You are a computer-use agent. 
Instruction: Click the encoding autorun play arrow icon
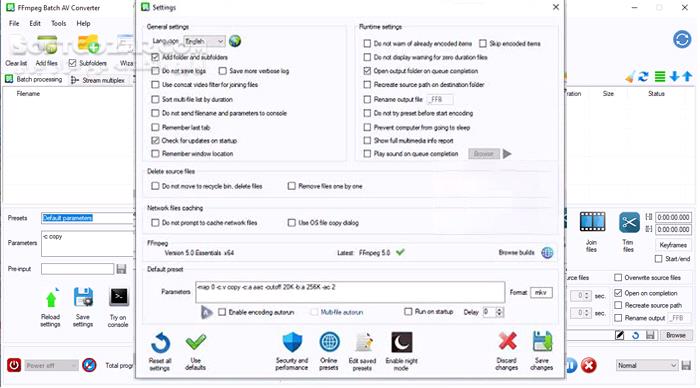(x=206, y=312)
